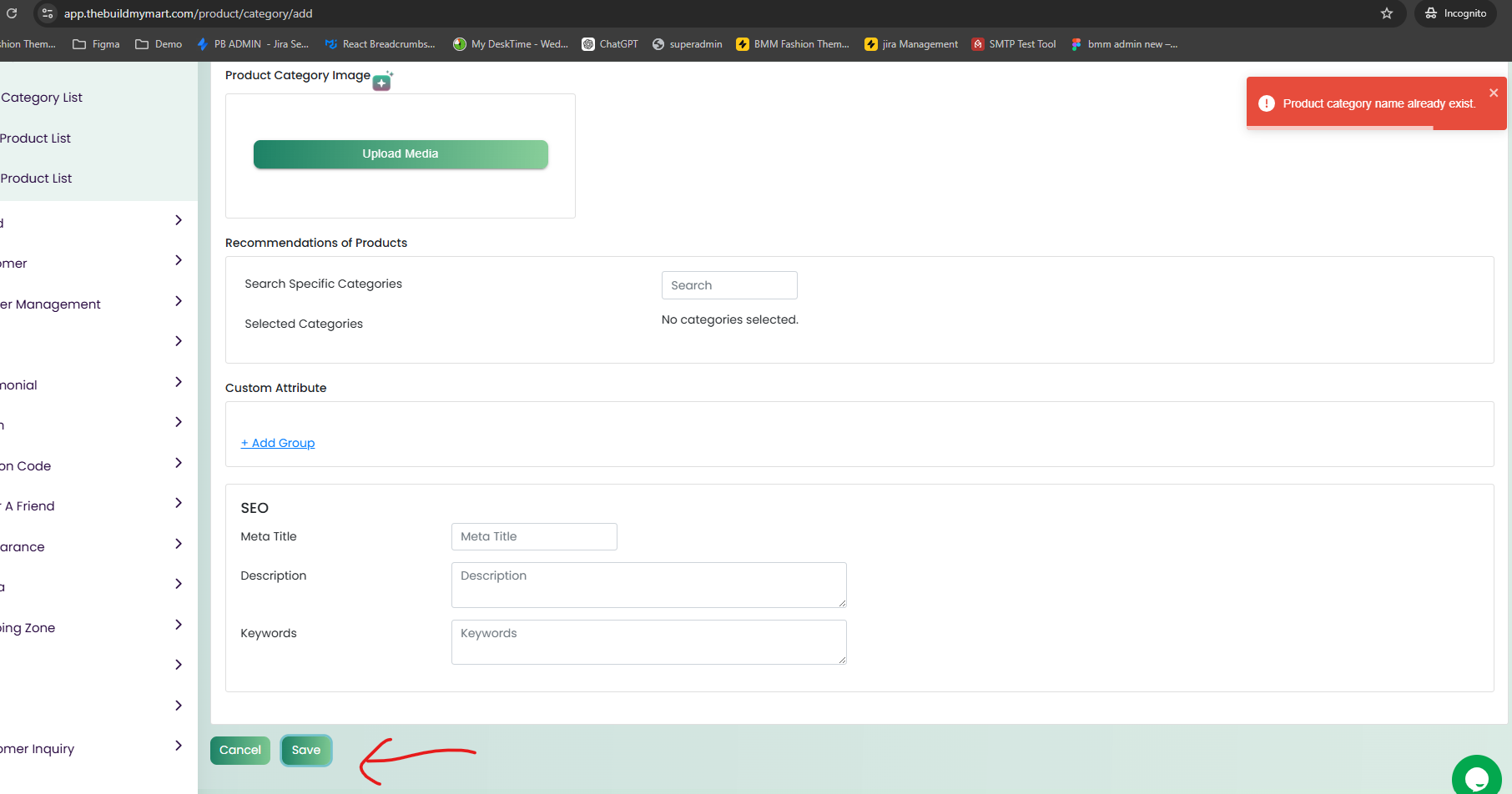Click the browser address bar URL
1512x794 pixels.
coord(189,13)
